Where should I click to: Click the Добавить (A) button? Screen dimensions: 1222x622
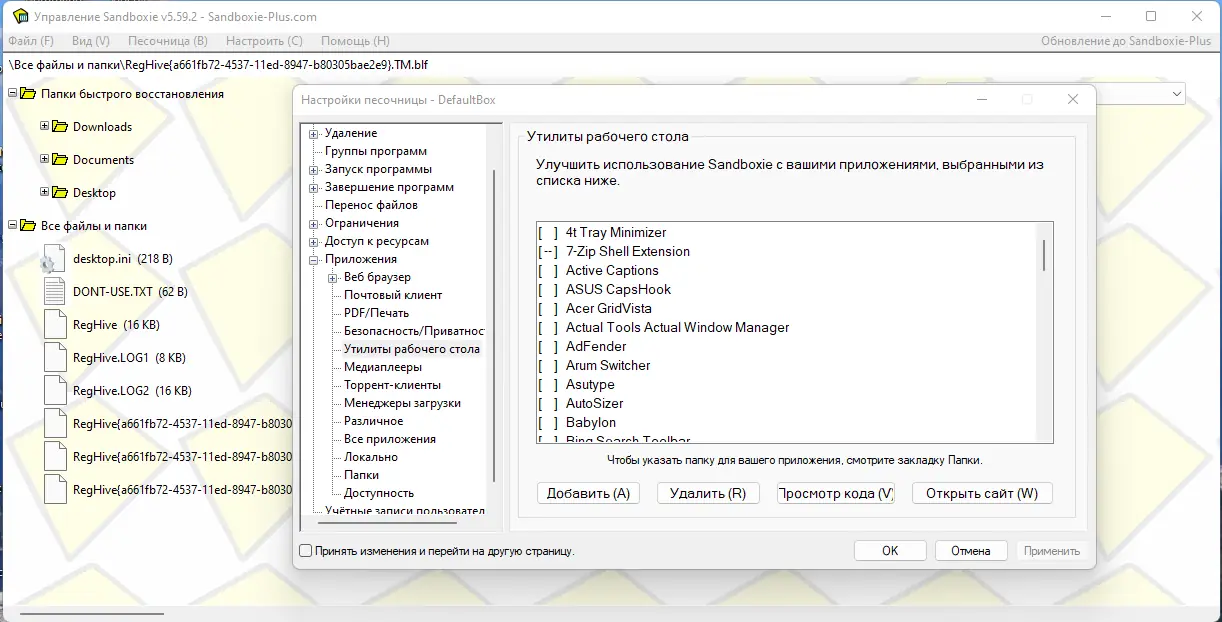588,493
